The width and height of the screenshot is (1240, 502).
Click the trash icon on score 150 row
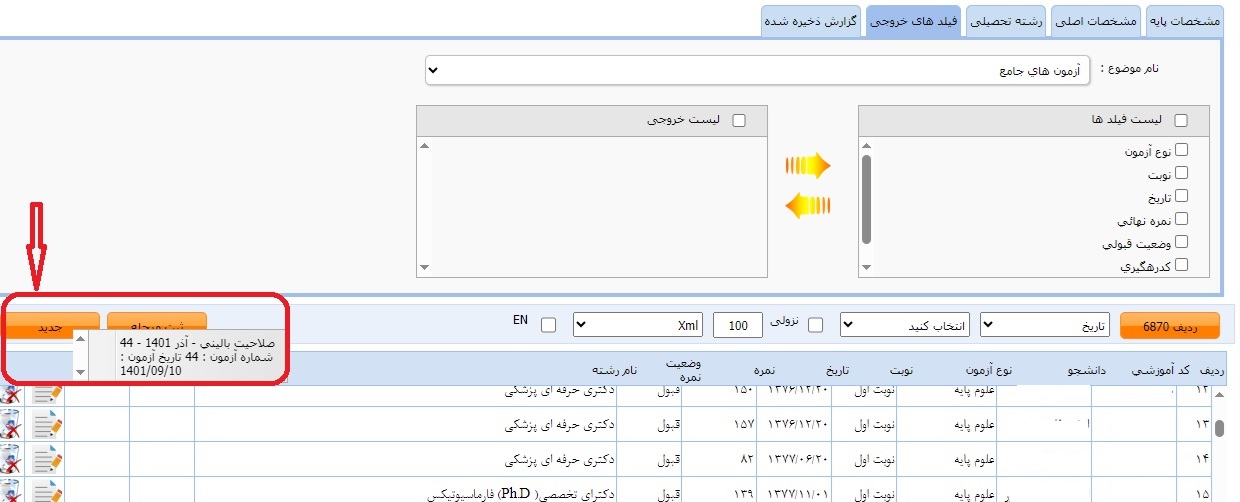click(x=11, y=393)
